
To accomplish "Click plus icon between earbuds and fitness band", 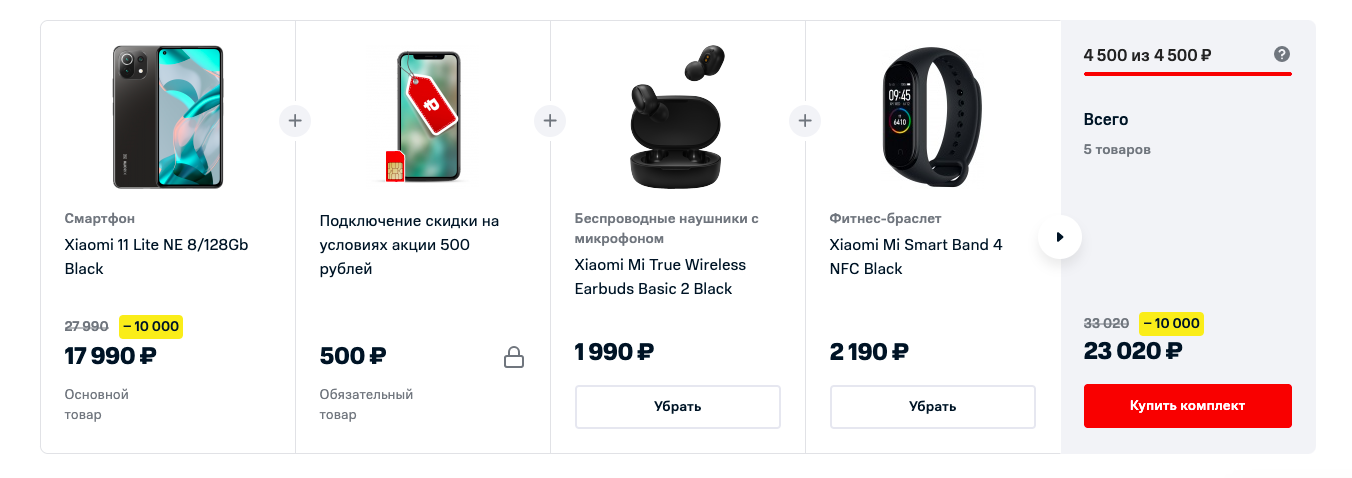I will pyautogui.click(x=804, y=121).
